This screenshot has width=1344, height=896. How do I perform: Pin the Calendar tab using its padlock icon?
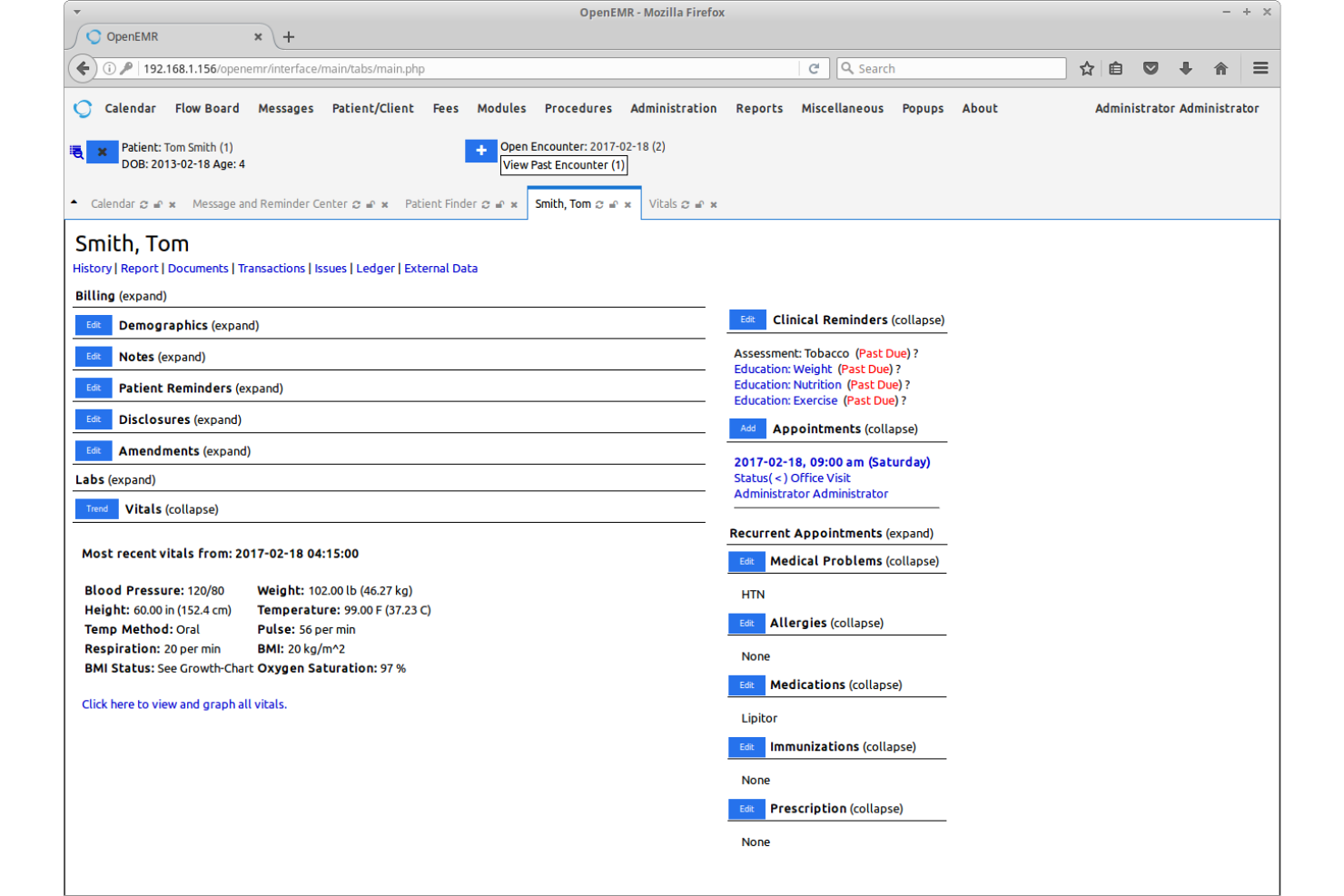(156, 204)
